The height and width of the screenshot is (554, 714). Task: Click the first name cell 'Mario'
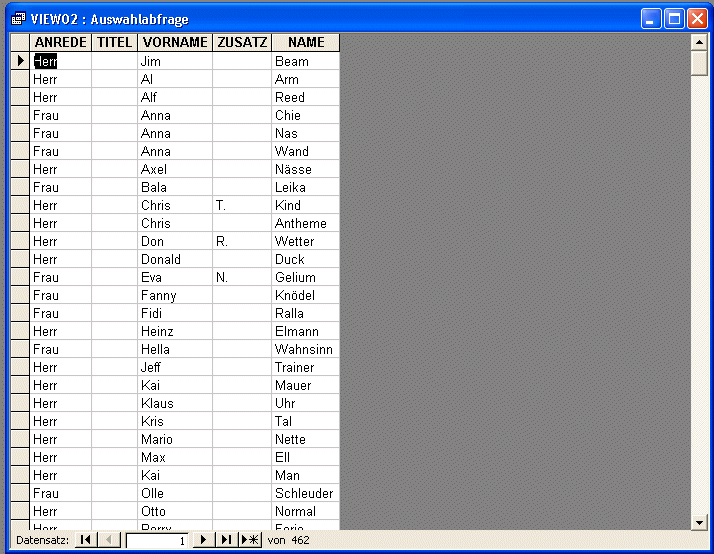[x=175, y=439]
